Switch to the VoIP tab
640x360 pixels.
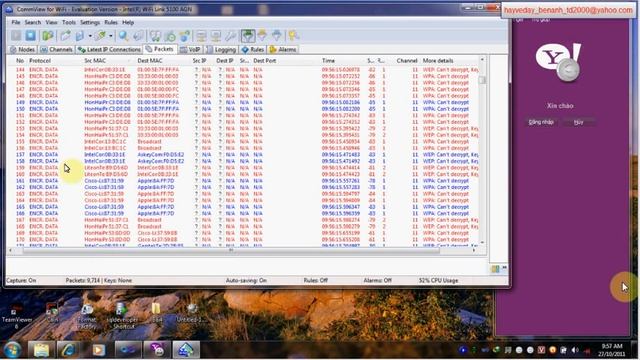[x=190, y=49]
